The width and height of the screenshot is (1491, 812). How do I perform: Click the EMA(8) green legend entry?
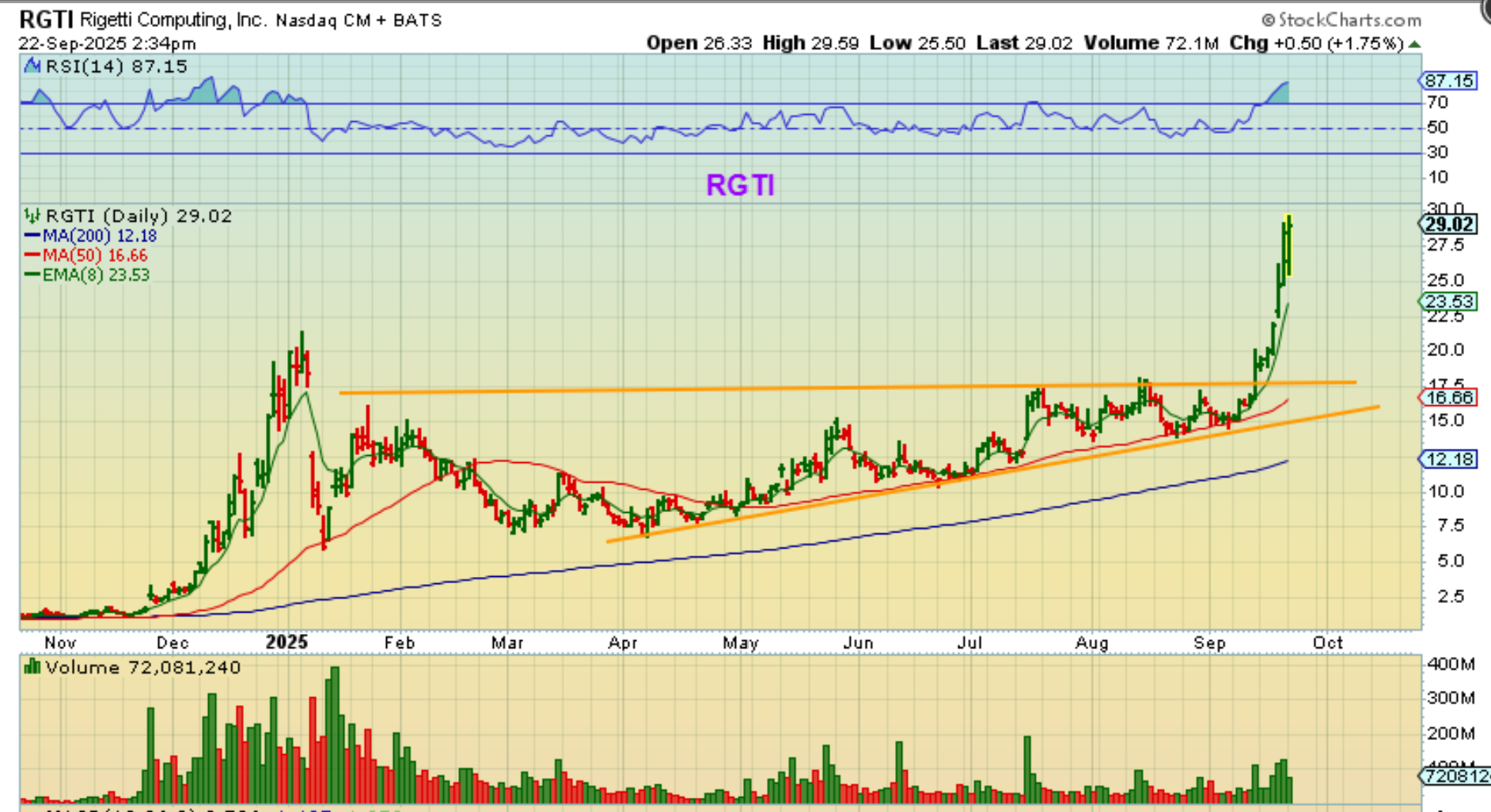point(87,275)
